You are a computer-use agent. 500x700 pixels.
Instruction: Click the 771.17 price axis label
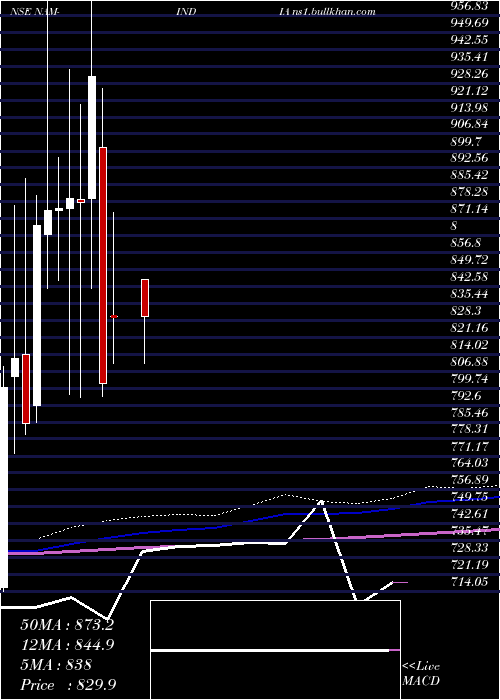coord(469,446)
